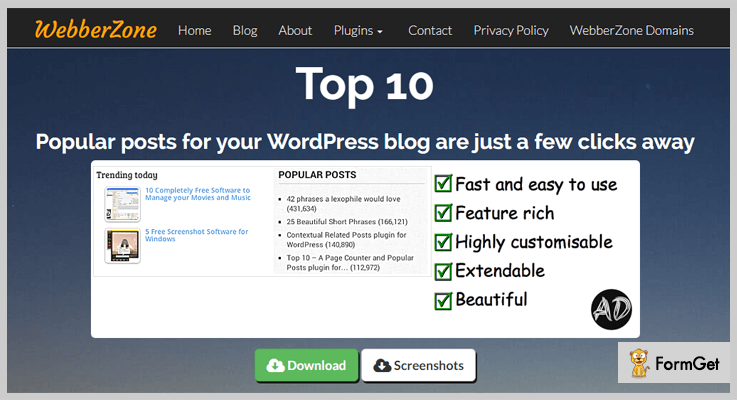Click thumbnail of the Screenshot Software post

coord(122,245)
